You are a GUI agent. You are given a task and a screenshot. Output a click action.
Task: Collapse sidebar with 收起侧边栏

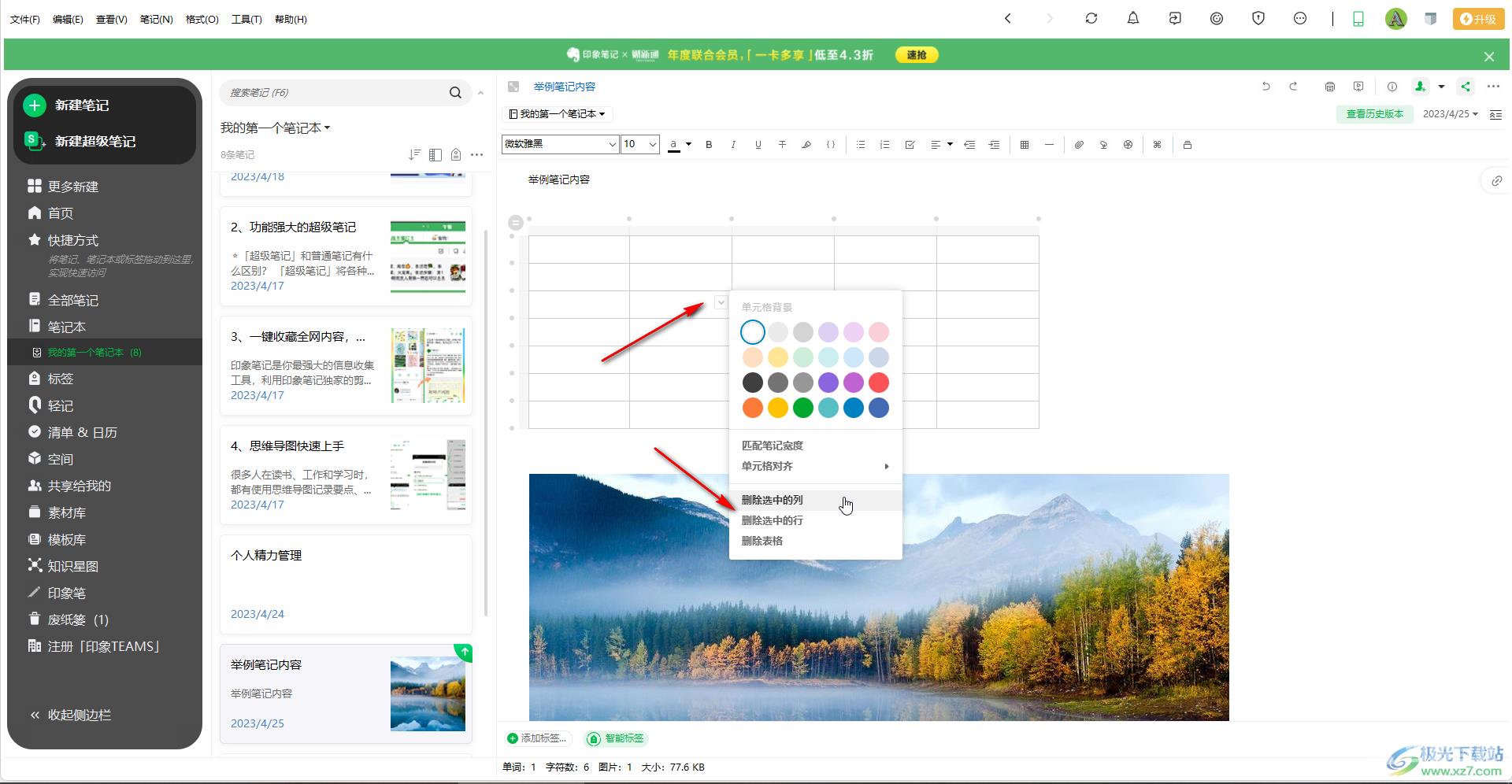pos(71,715)
